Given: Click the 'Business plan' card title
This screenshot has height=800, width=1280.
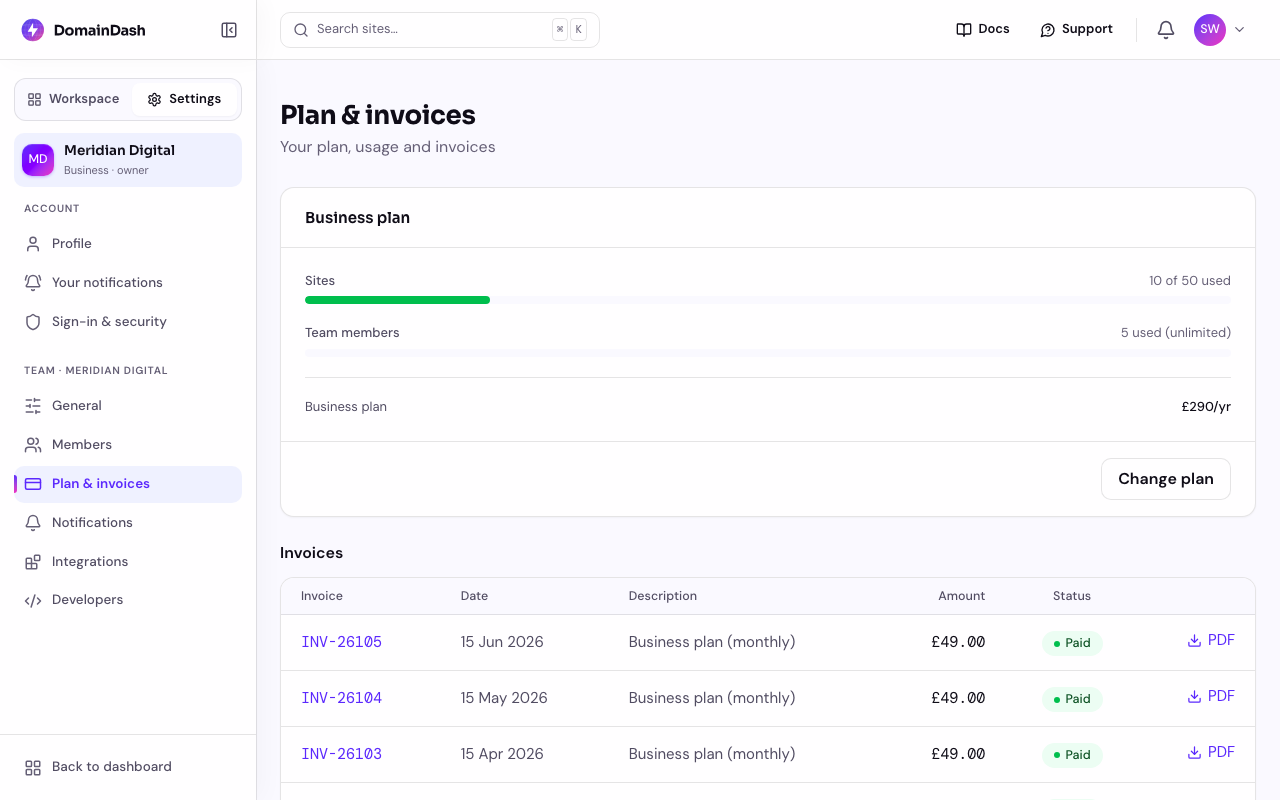Looking at the screenshot, I should coord(357,218).
